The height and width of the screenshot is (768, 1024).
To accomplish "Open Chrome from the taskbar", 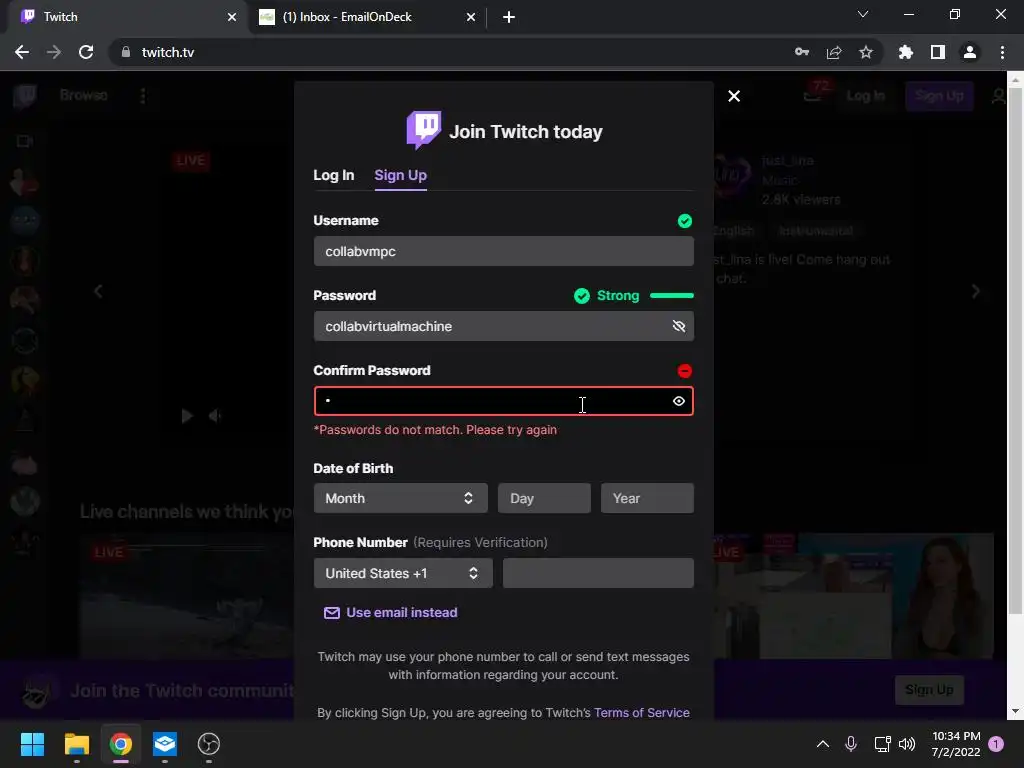I will tap(121, 744).
